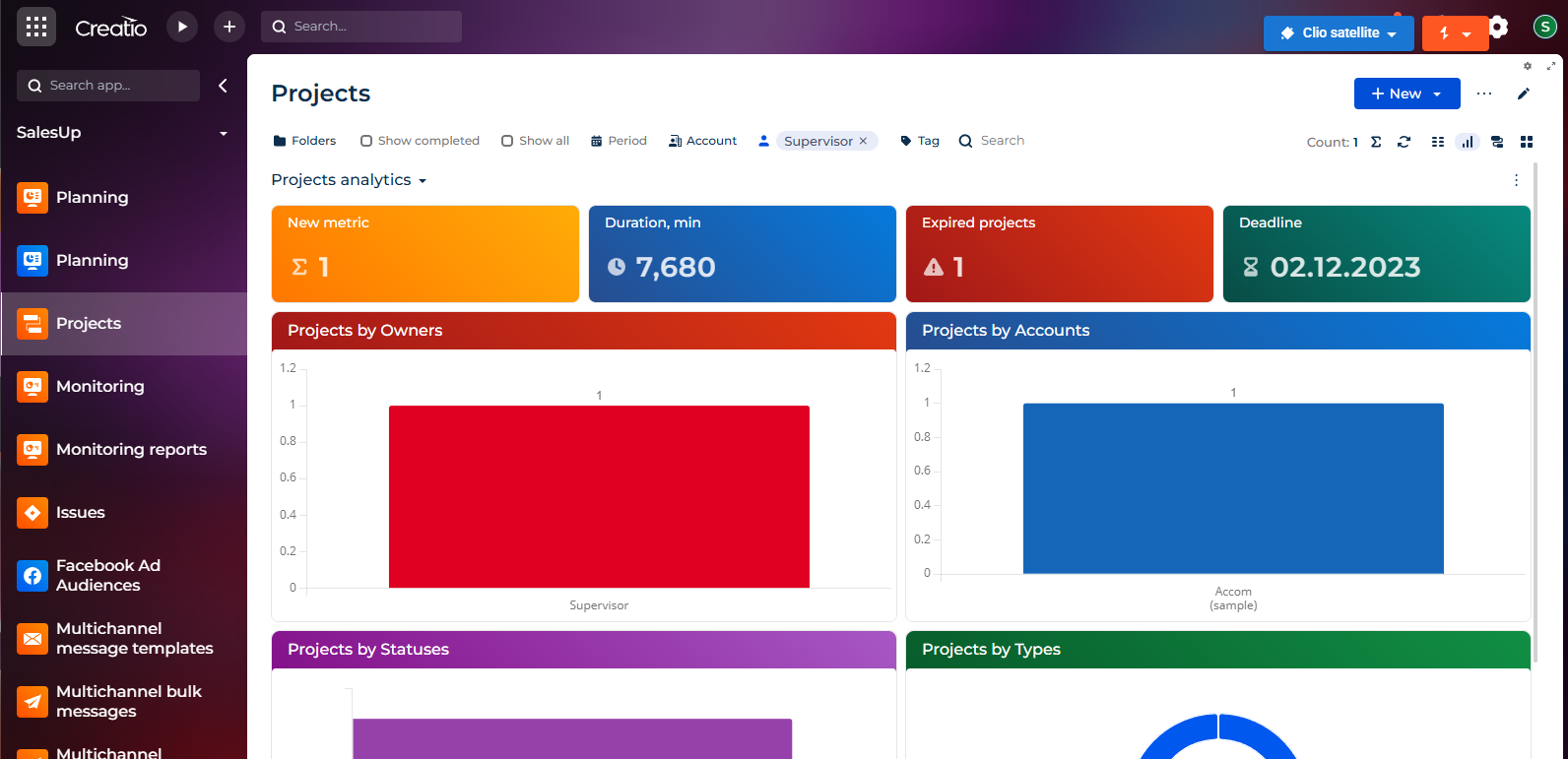Screen dimensions: 1568x759
Task: Click the New project button
Action: (1396, 94)
